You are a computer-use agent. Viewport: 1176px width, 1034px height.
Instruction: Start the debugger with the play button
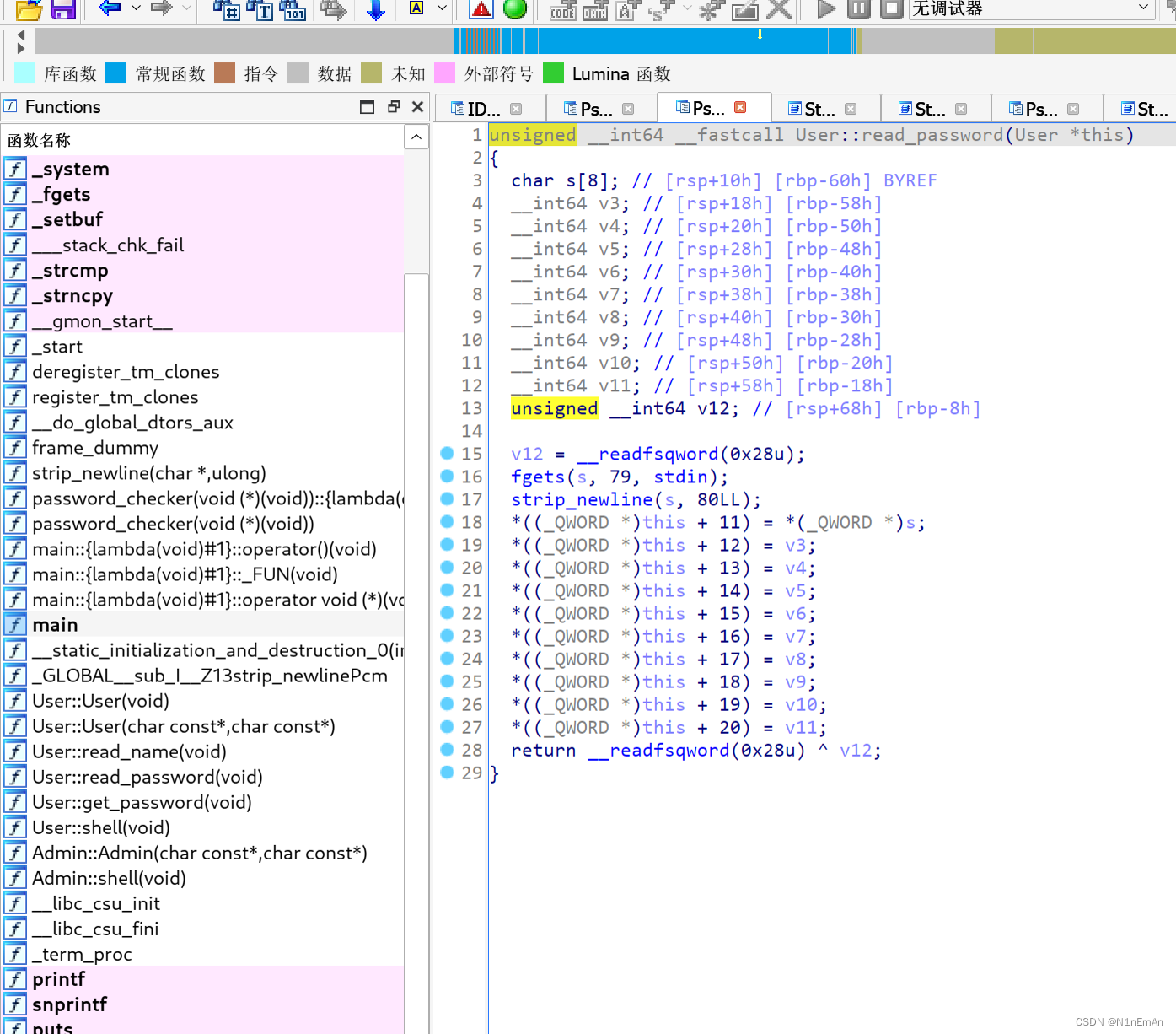tap(826, 9)
